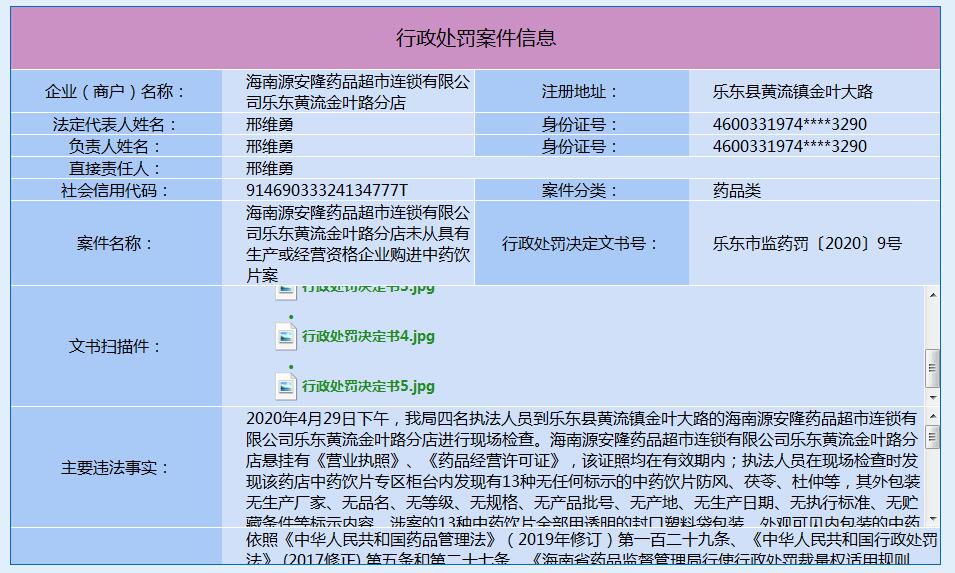The width and height of the screenshot is (955, 573).
Task: Open the 行政处罚决定书4.jpg attachment link
Action: [368, 337]
